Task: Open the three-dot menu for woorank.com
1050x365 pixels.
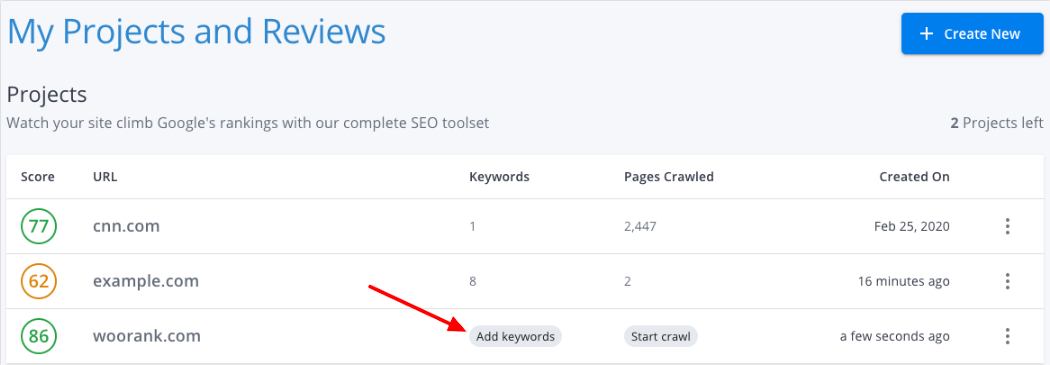Action: point(1007,336)
